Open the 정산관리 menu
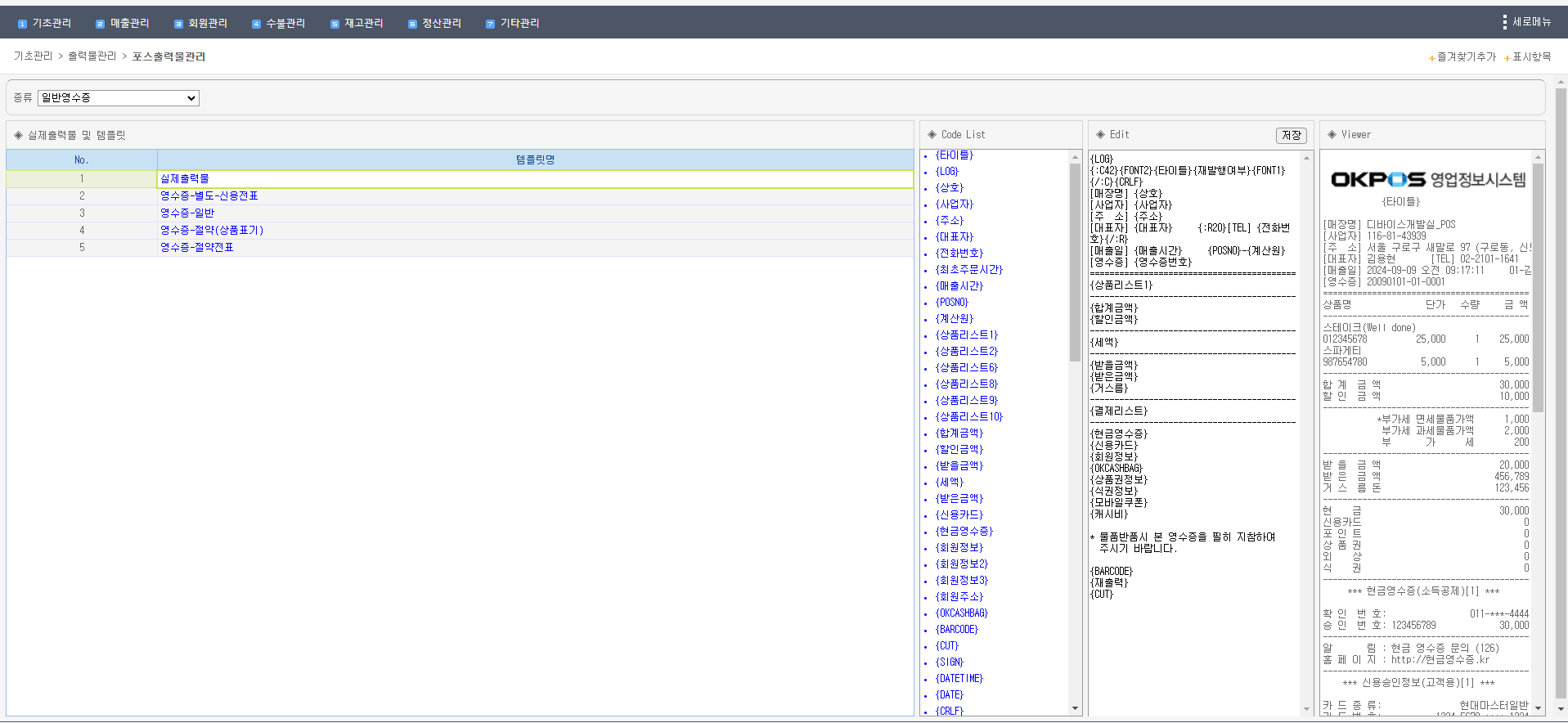 (x=441, y=24)
